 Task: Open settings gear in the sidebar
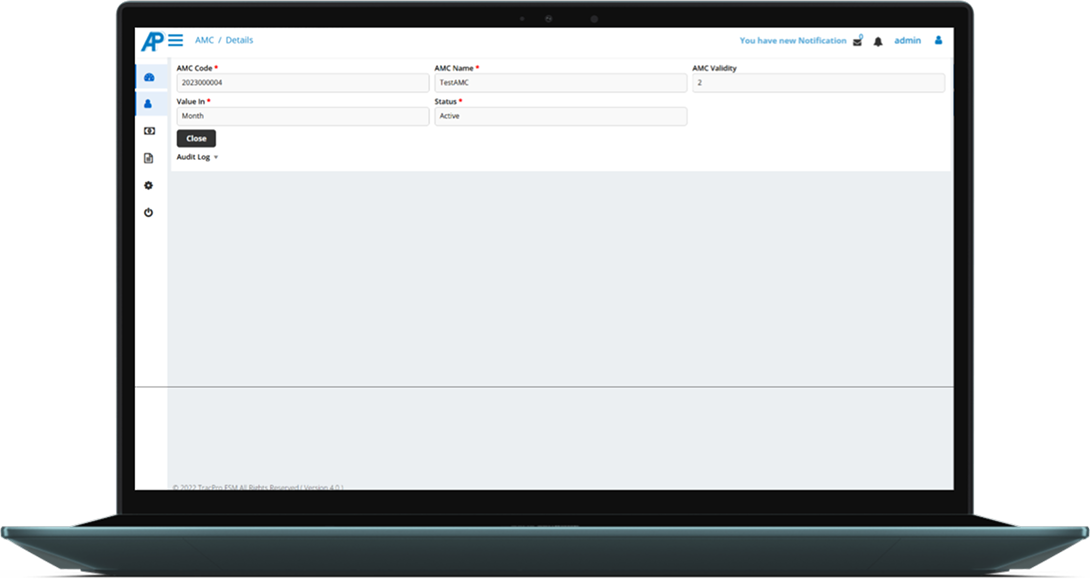149,185
